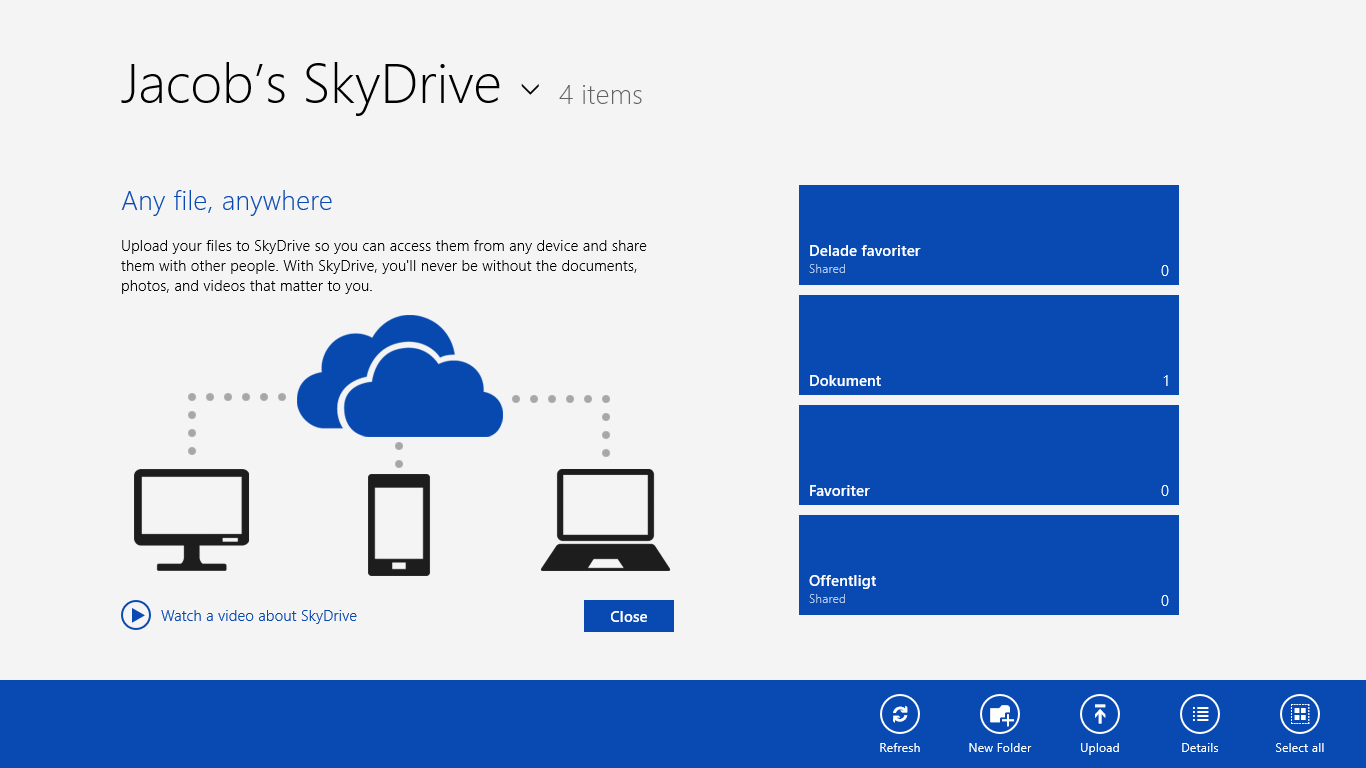Open the Jacob's SkyDrive title menu
The height and width of the screenshot is (768, 1366).
coord(310,85)
